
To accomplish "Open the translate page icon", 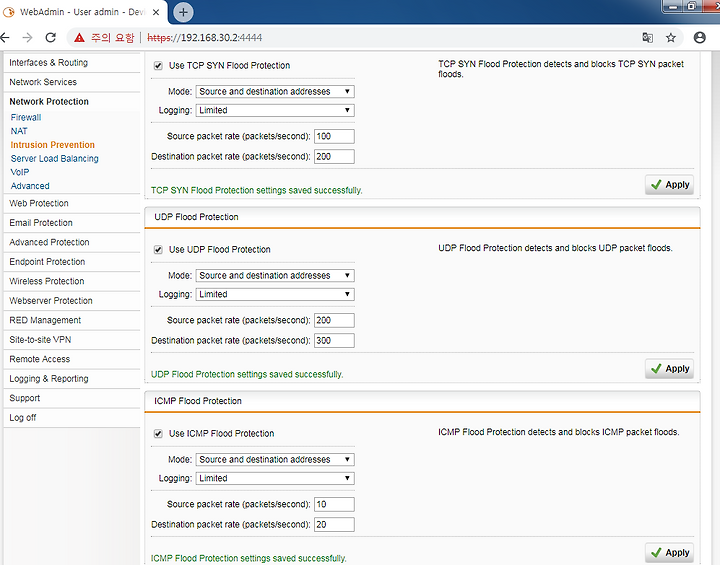I will (x=647, y=38).
